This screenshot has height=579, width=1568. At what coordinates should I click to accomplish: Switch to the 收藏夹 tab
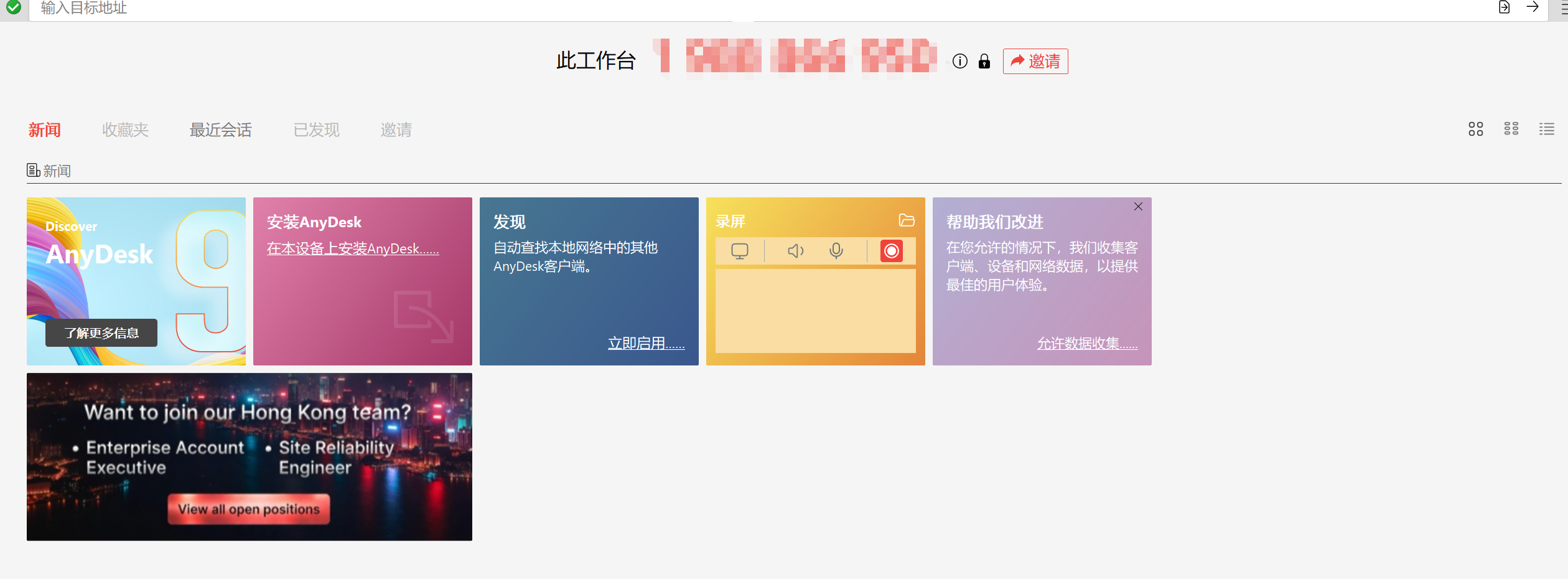126,129
